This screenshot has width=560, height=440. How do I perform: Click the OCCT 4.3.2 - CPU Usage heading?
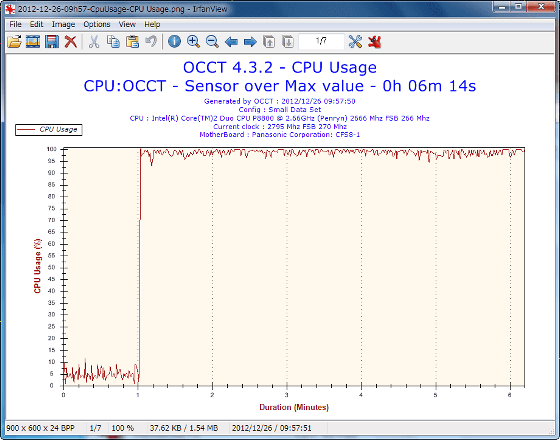point(280,67)
